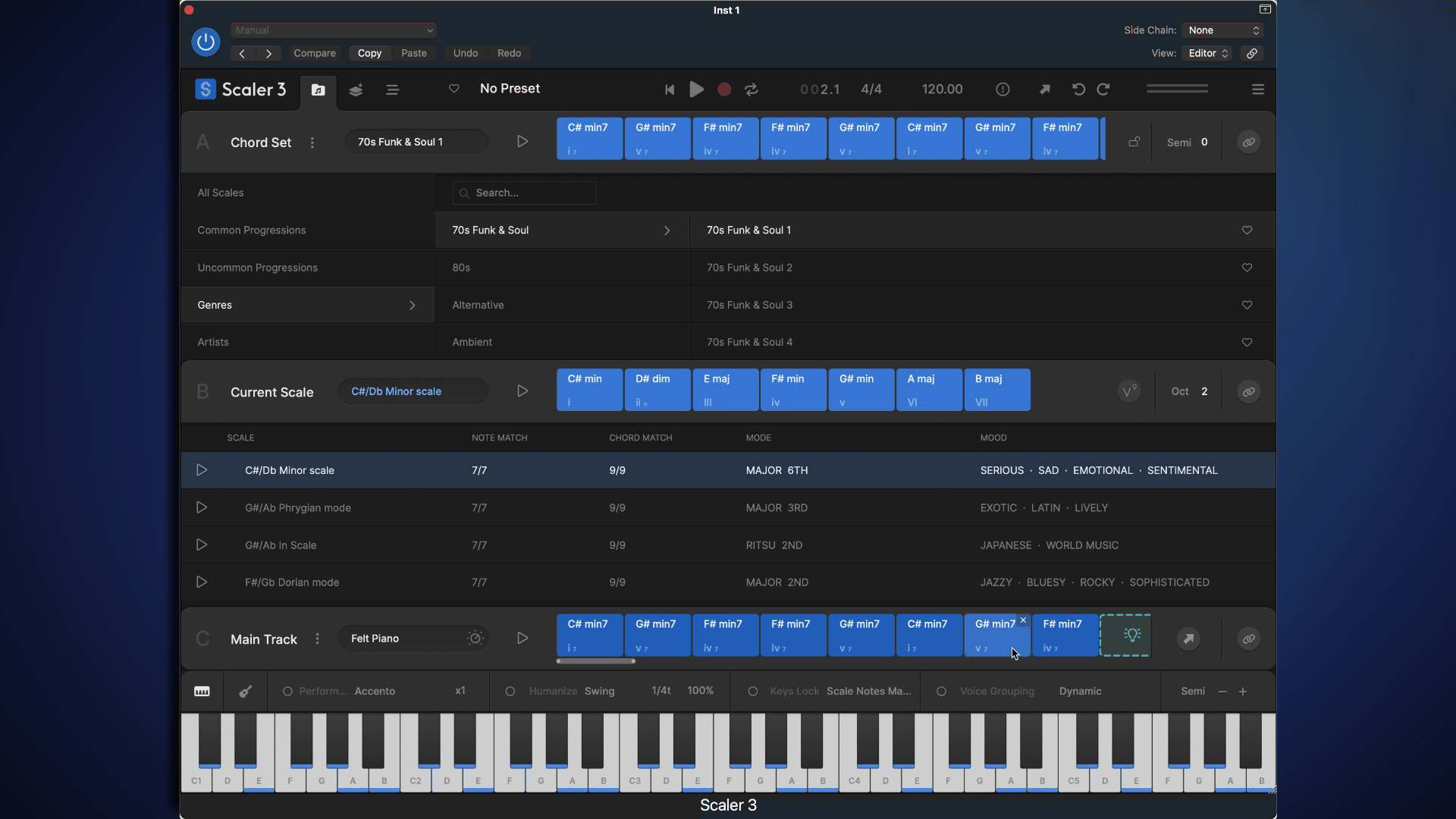Viewport: 1456px width, 819px height.
Task: Toggle the loop playback icon
Action: pyautogui.click(x=752, y=89)
